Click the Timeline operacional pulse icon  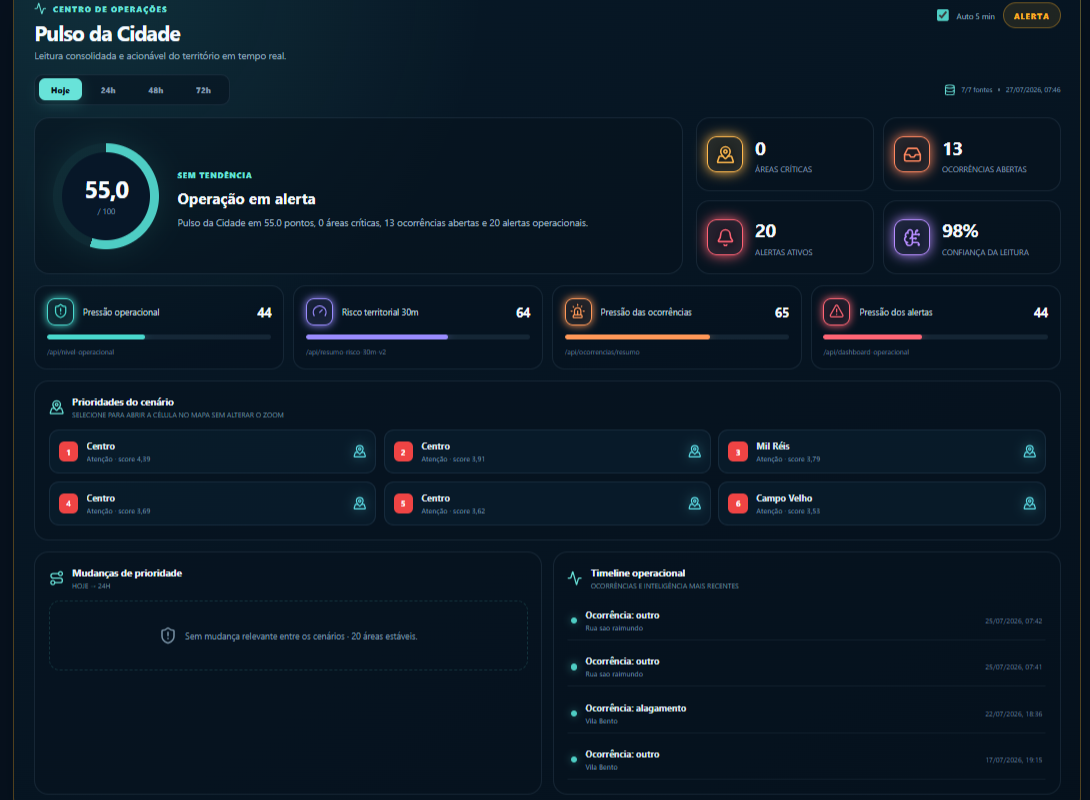coord(575,578)
